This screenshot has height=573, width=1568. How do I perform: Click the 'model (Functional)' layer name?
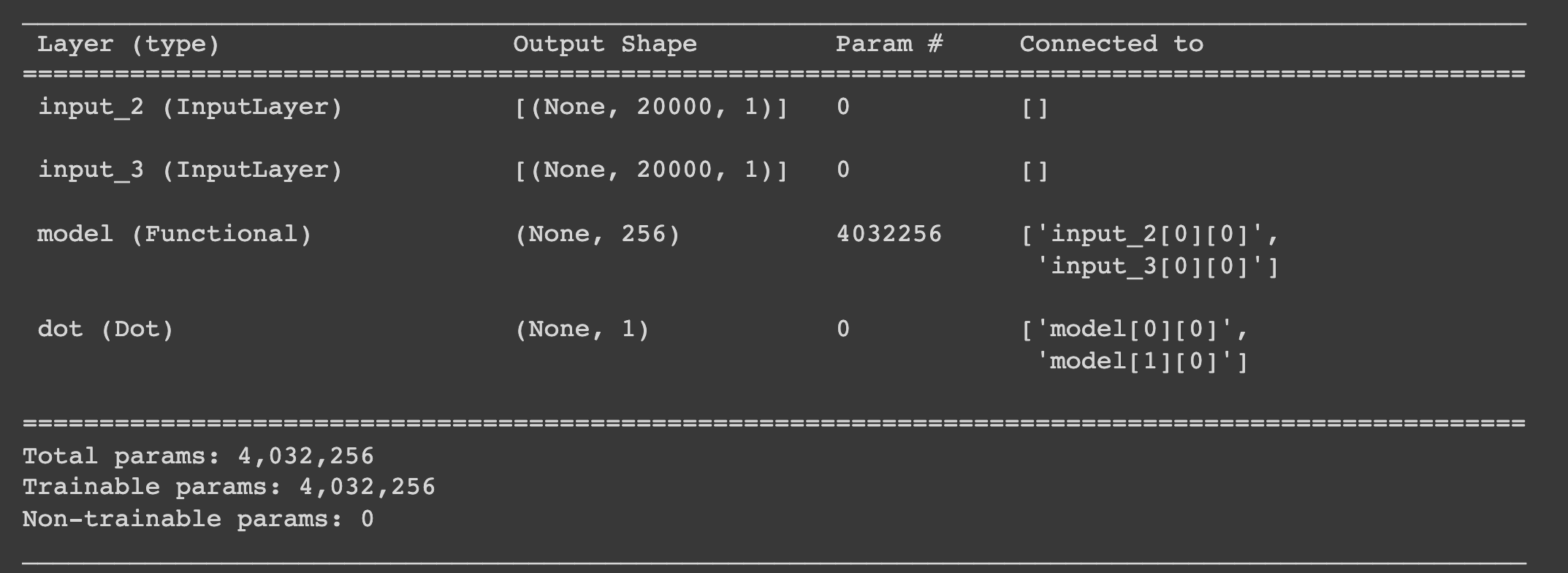pyautogui.click(x=174, y=235)
